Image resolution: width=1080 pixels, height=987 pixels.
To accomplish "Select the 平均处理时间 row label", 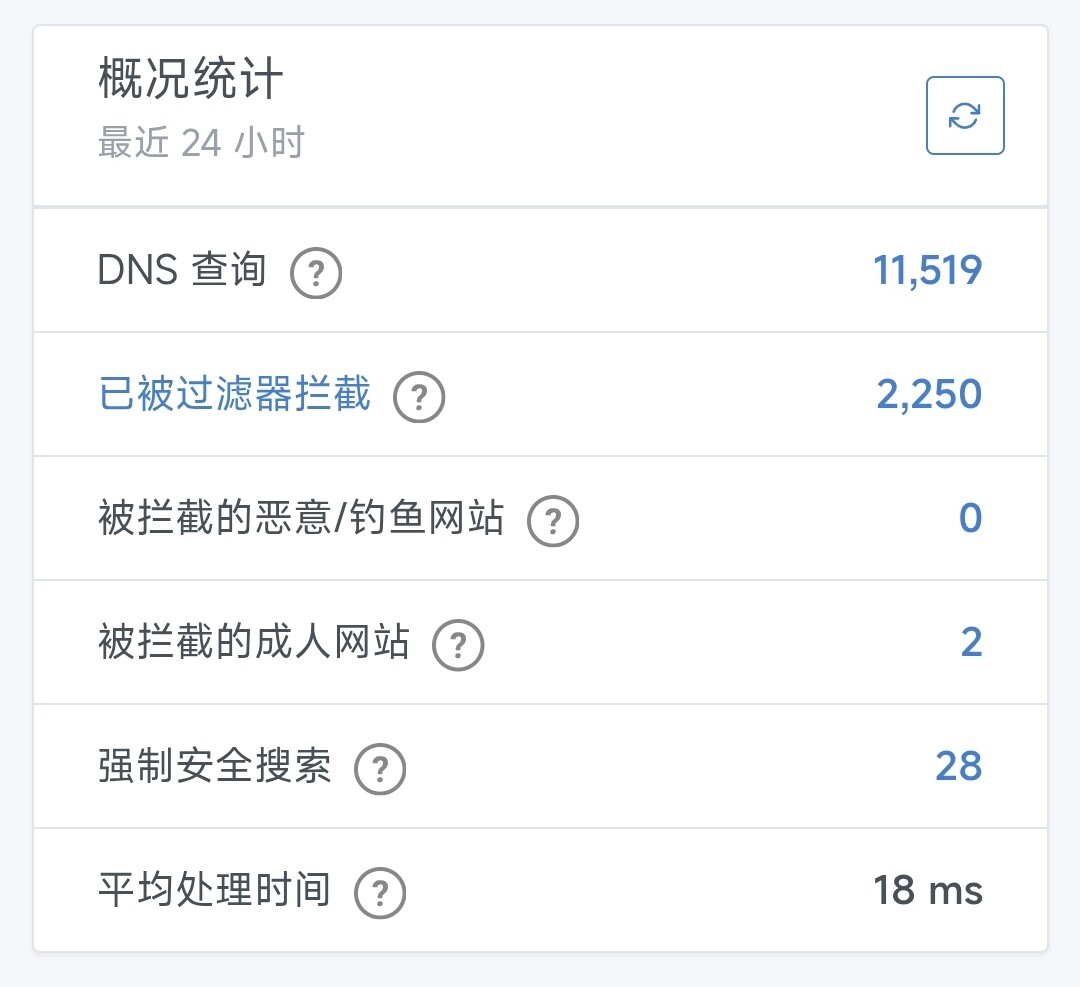I will pos(215,889).
